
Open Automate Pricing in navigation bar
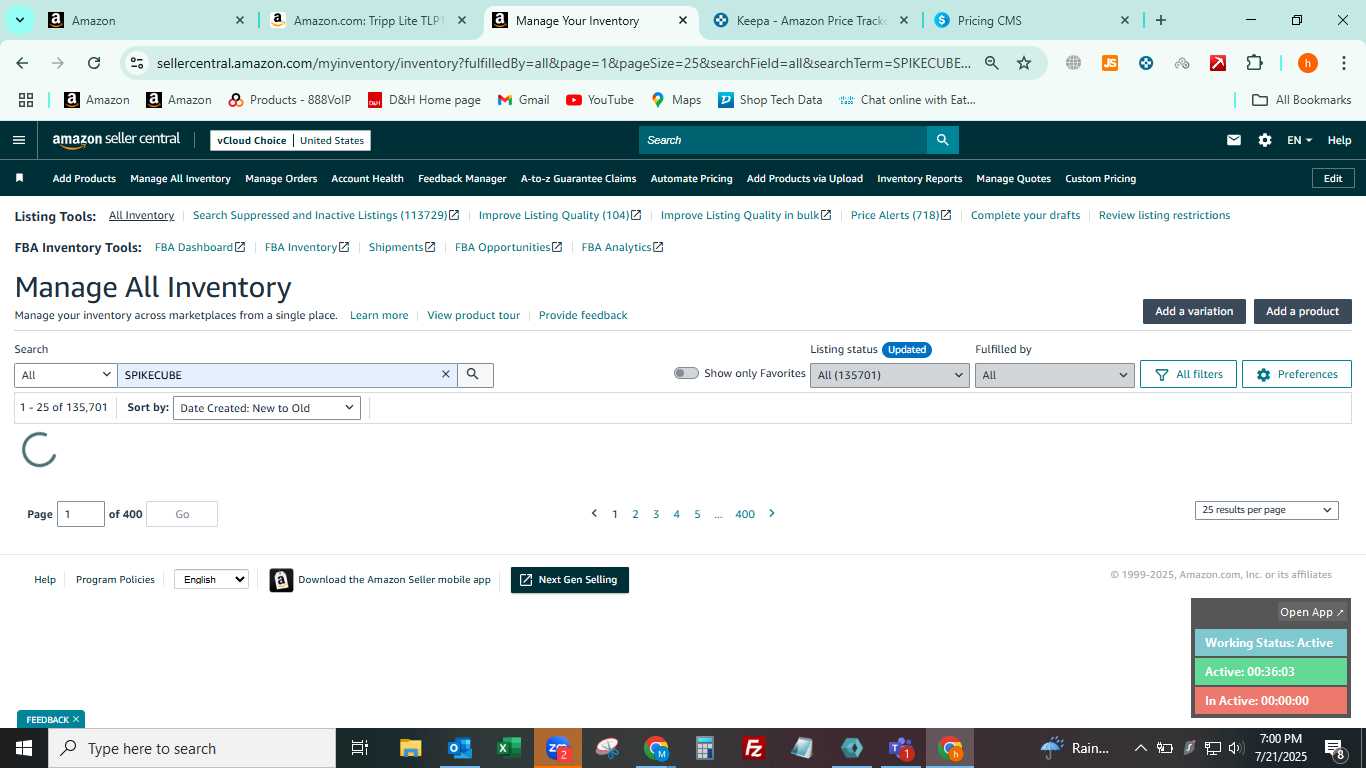point(691,178)
